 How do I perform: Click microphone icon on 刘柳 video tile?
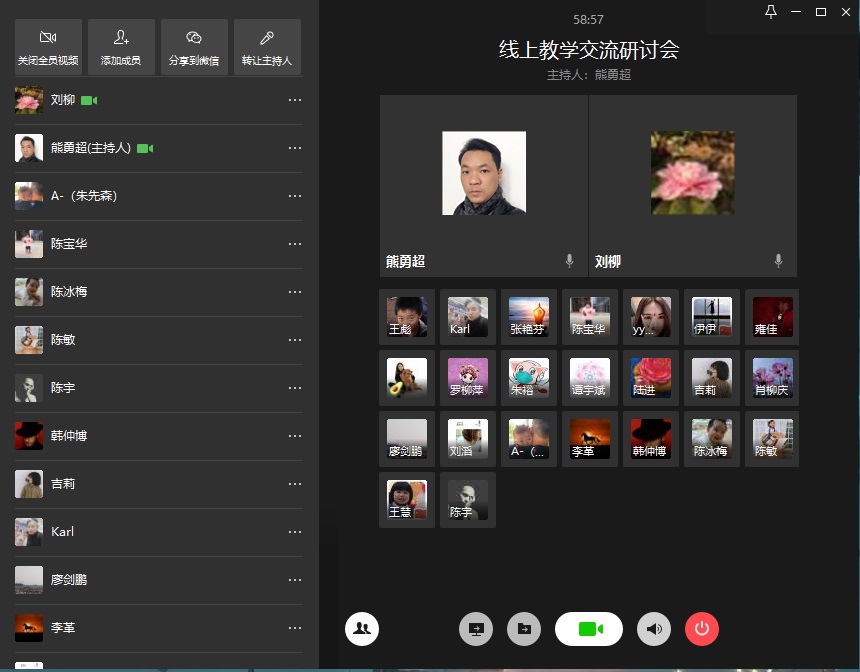778,261
